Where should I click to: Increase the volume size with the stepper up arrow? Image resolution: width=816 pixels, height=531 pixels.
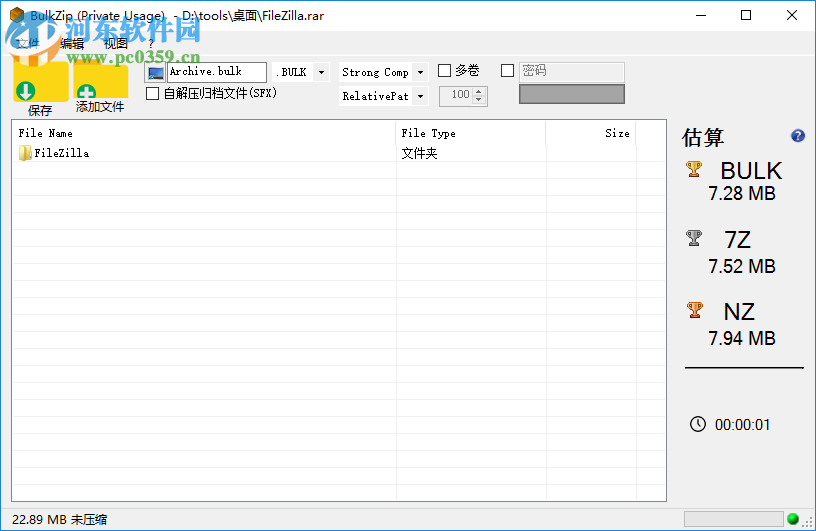[479, 91]
